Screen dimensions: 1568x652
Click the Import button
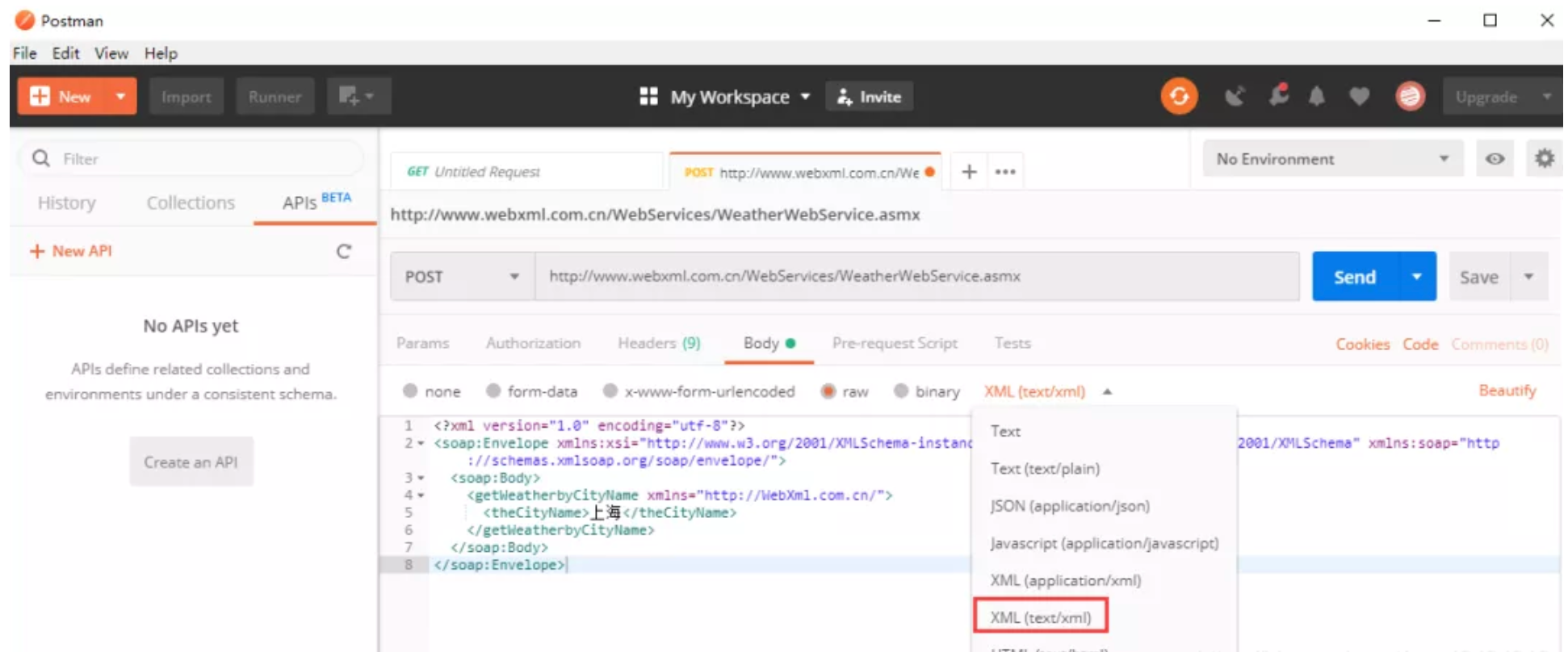186,97
